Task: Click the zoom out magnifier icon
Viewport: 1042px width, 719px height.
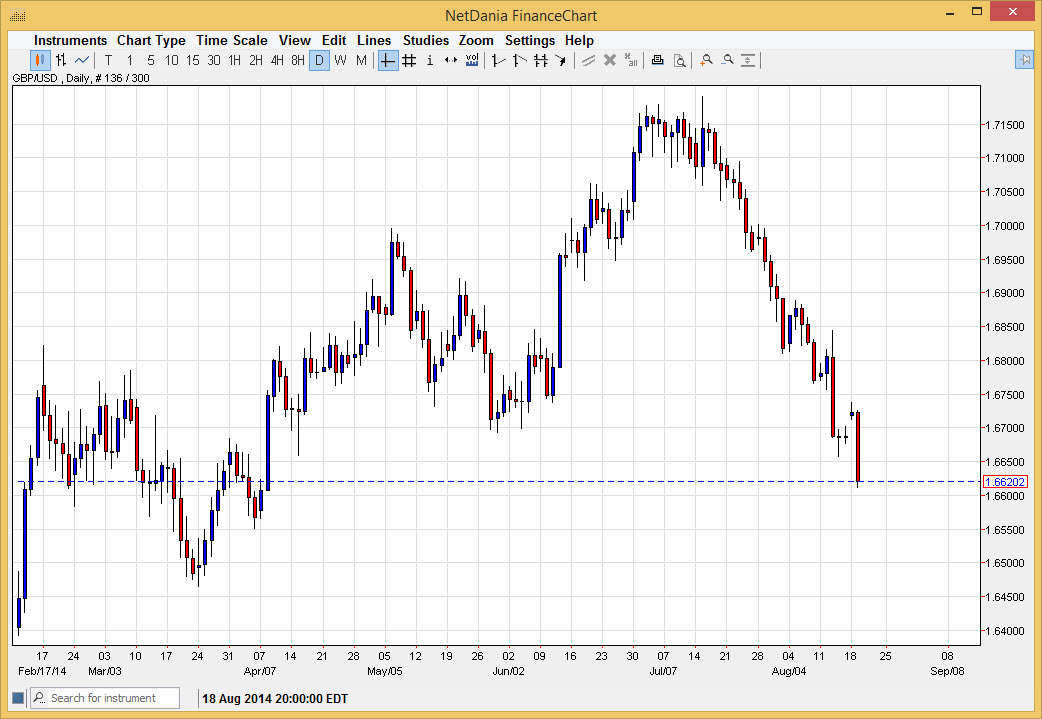Action: [727, 60]
